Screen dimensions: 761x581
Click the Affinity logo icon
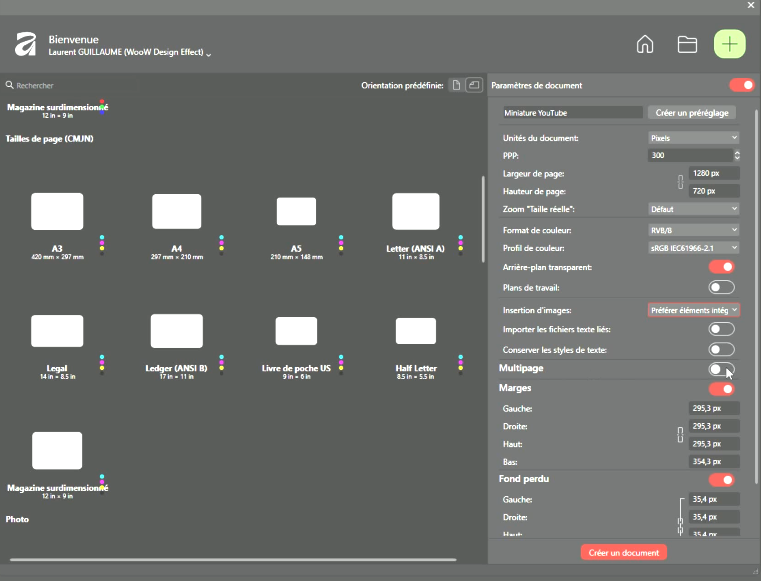click(x=25, y=45)
